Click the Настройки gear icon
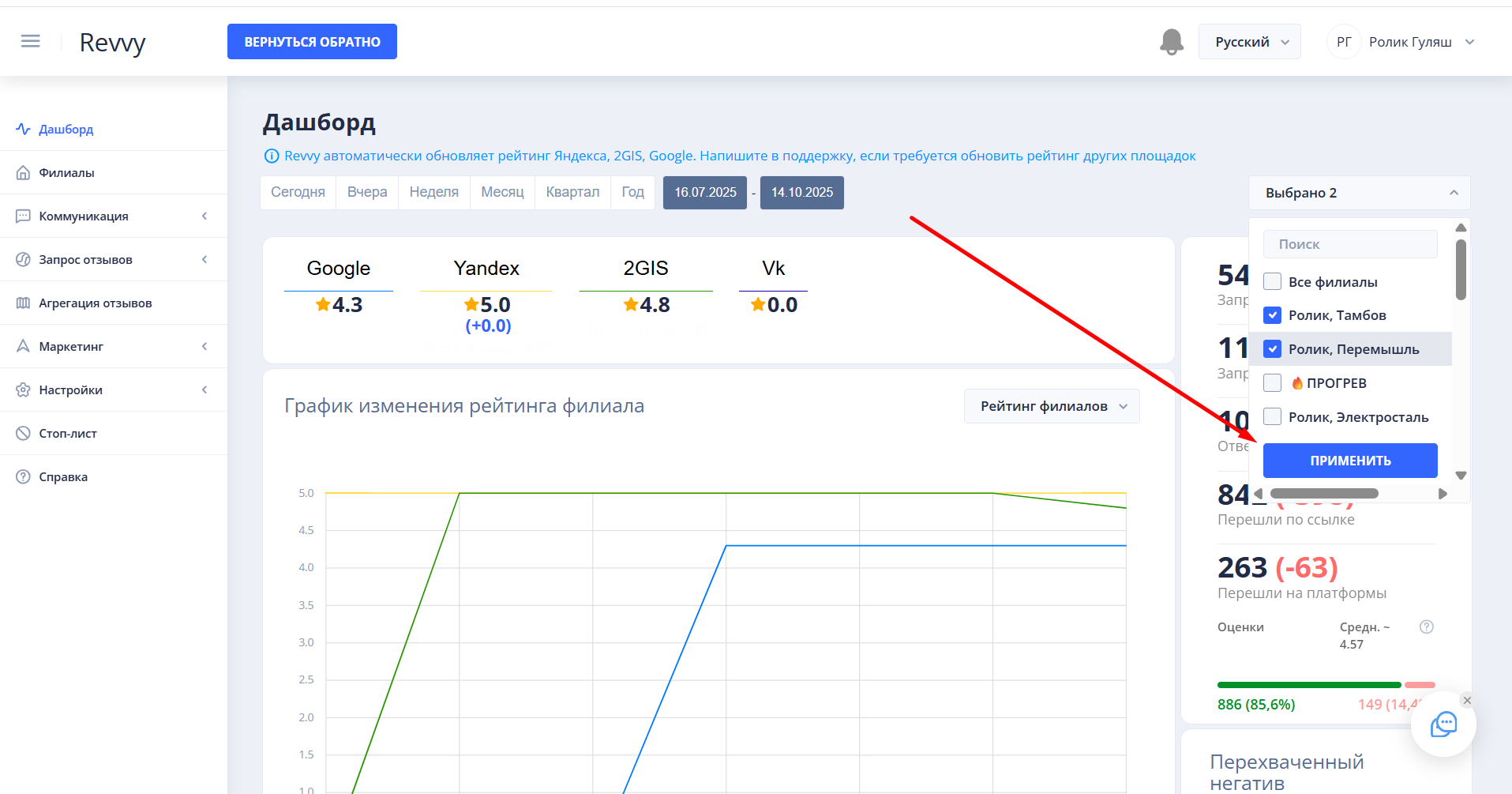Viewport: 1512px width, 794px height. pyautogui.click(x=23, y=389)
